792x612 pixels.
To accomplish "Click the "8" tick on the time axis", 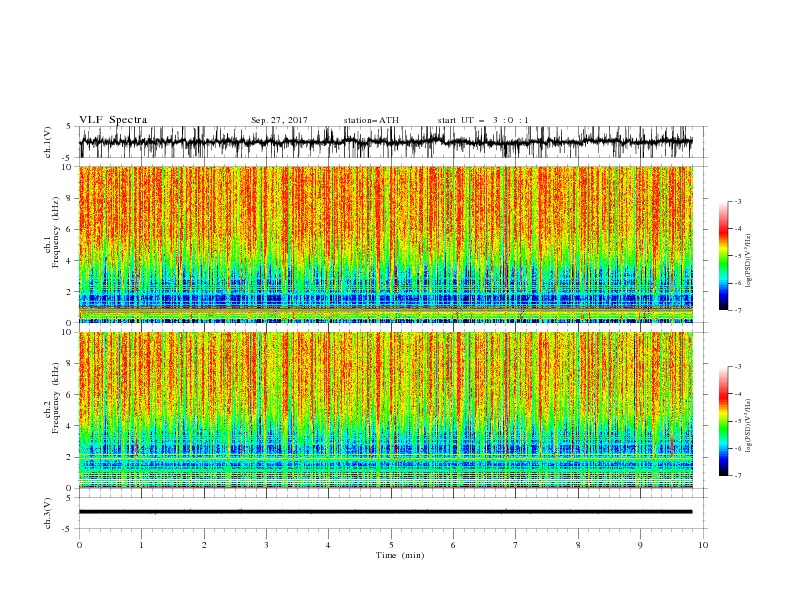I will click(x=578, y=545).
